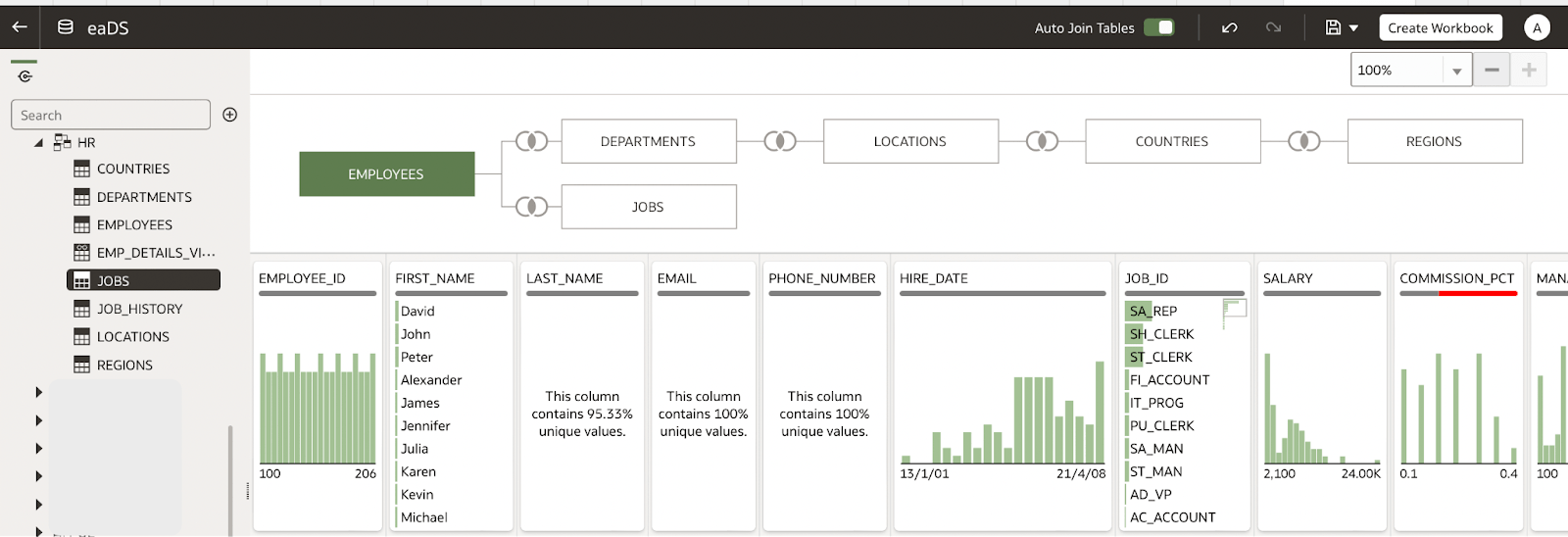Add a connection with the plus circle icon
The width and height of the screenshot is (1568, 537).
230,115
